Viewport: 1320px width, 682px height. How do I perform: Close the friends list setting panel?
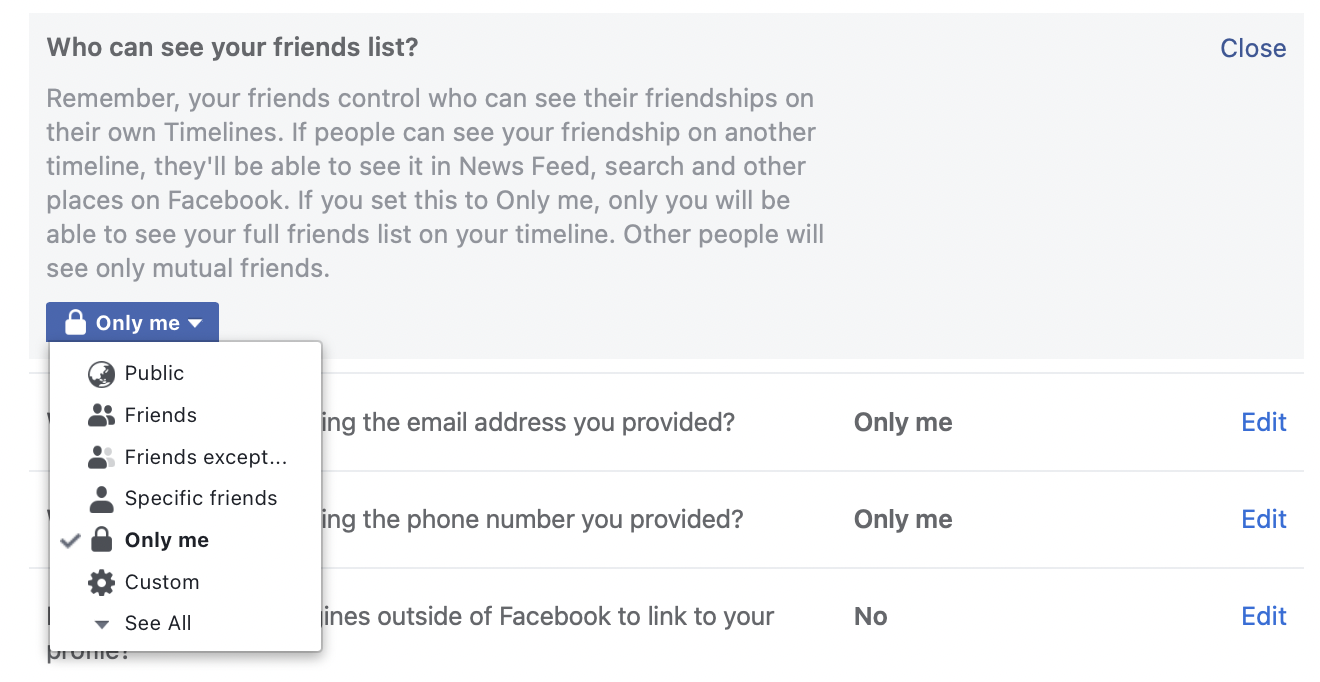coord(1253,48)
